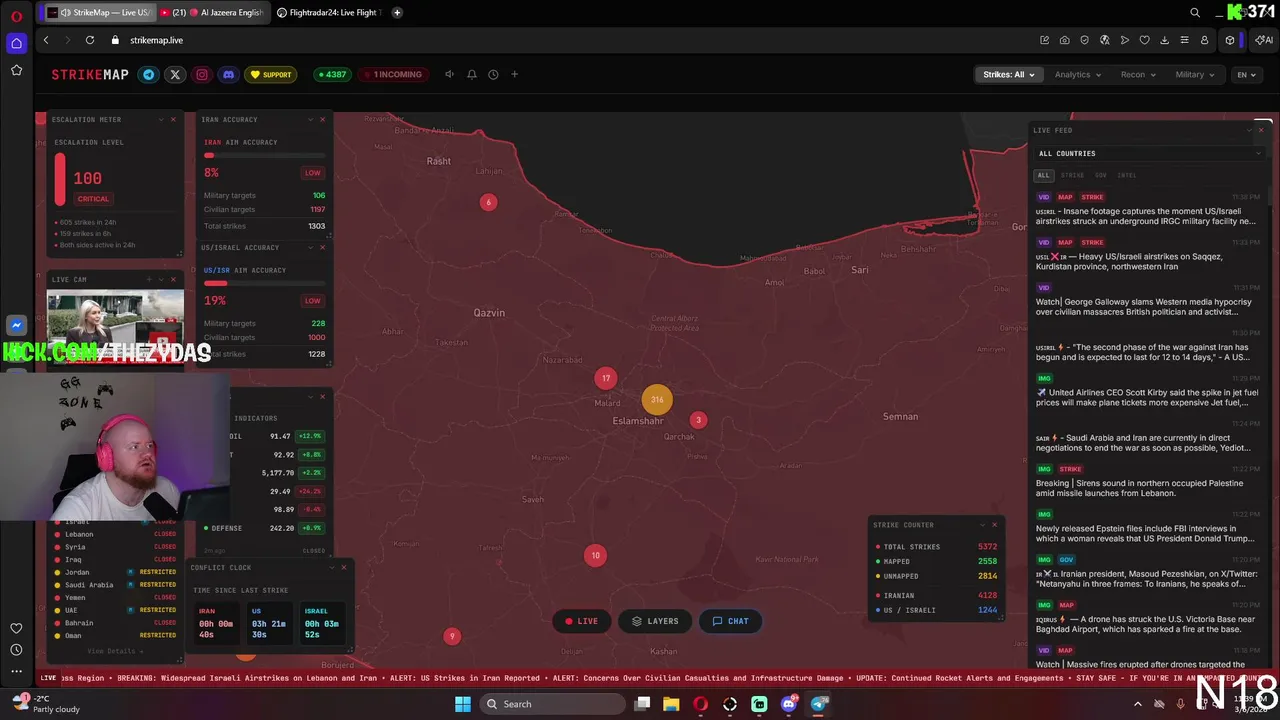Open the Opera AI assistant button

[1264, 40]
